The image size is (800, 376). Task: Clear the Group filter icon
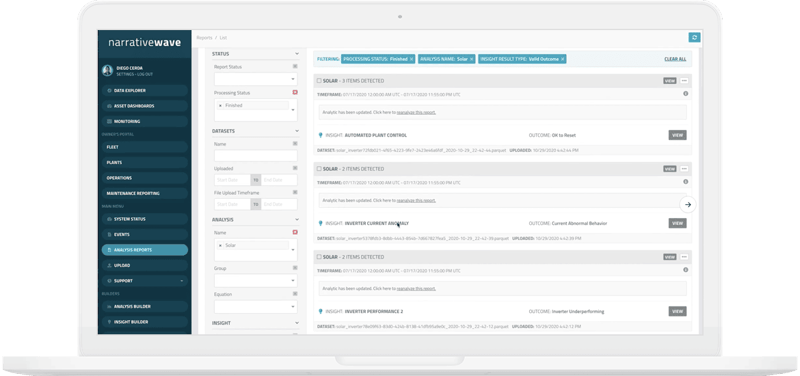(295, 268)
